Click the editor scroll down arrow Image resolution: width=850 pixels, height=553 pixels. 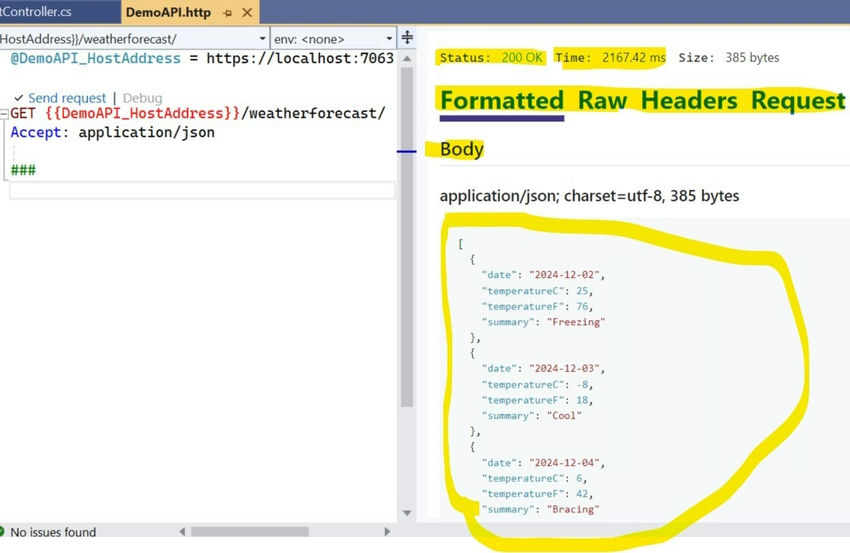coord(407,513)
